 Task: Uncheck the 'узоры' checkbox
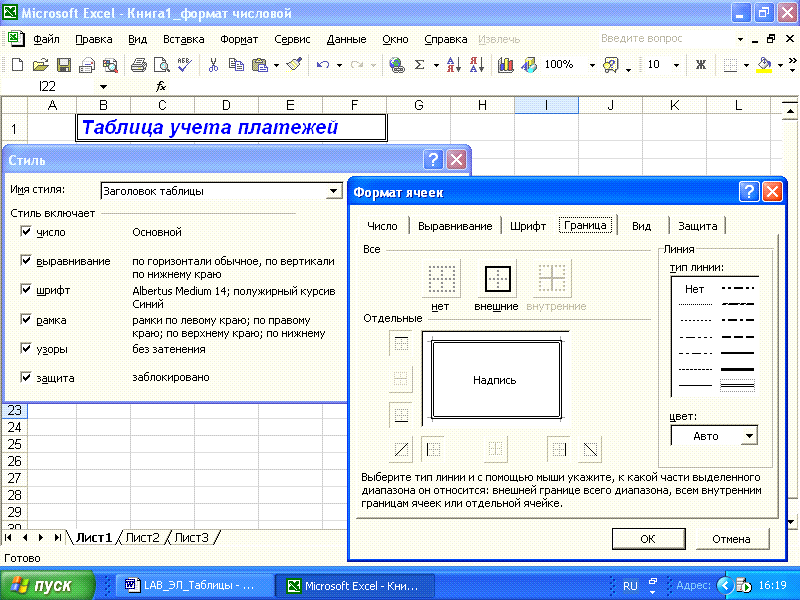(26, 348)
